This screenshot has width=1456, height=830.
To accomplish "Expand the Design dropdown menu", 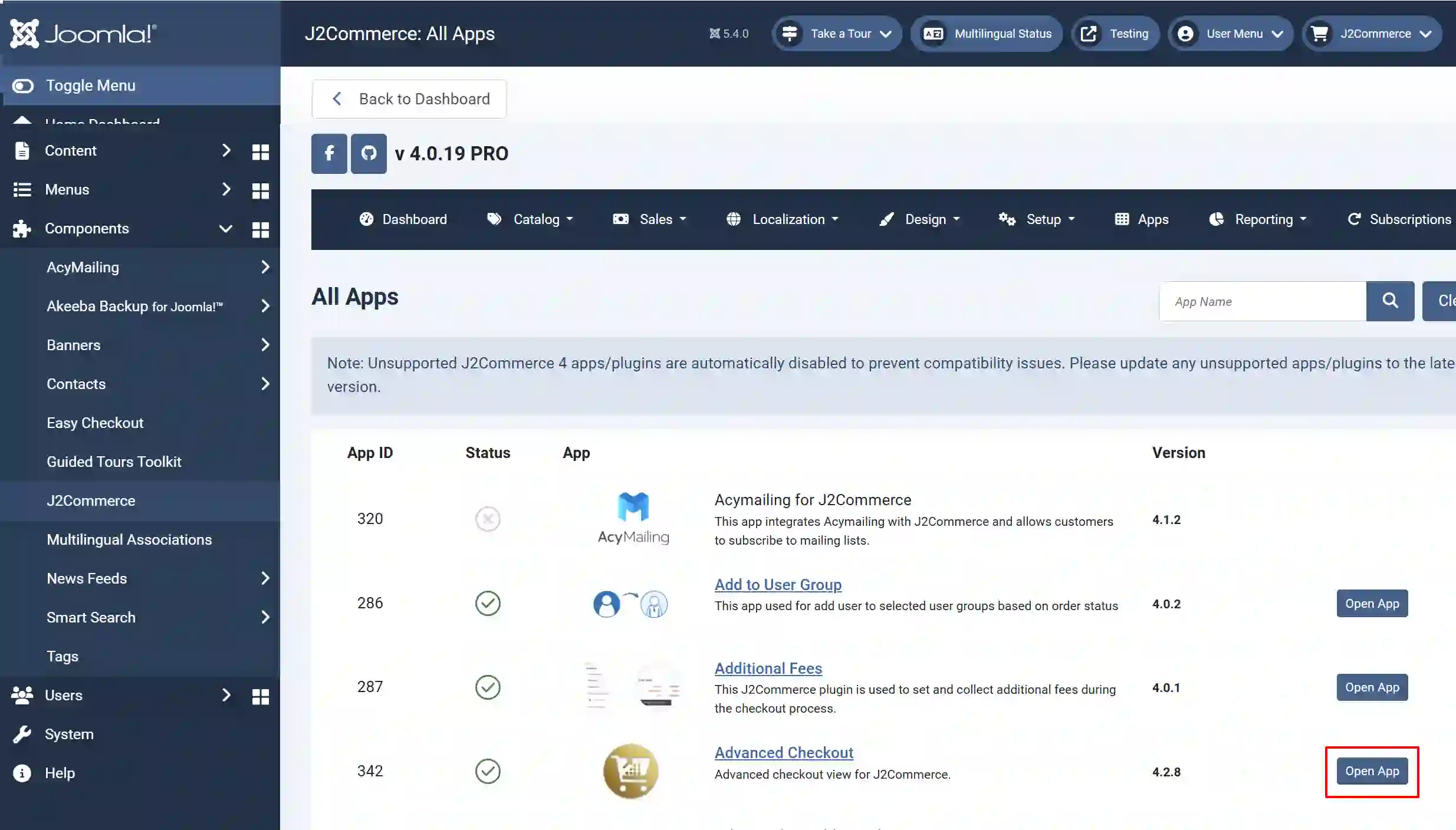I will (919, 219).
